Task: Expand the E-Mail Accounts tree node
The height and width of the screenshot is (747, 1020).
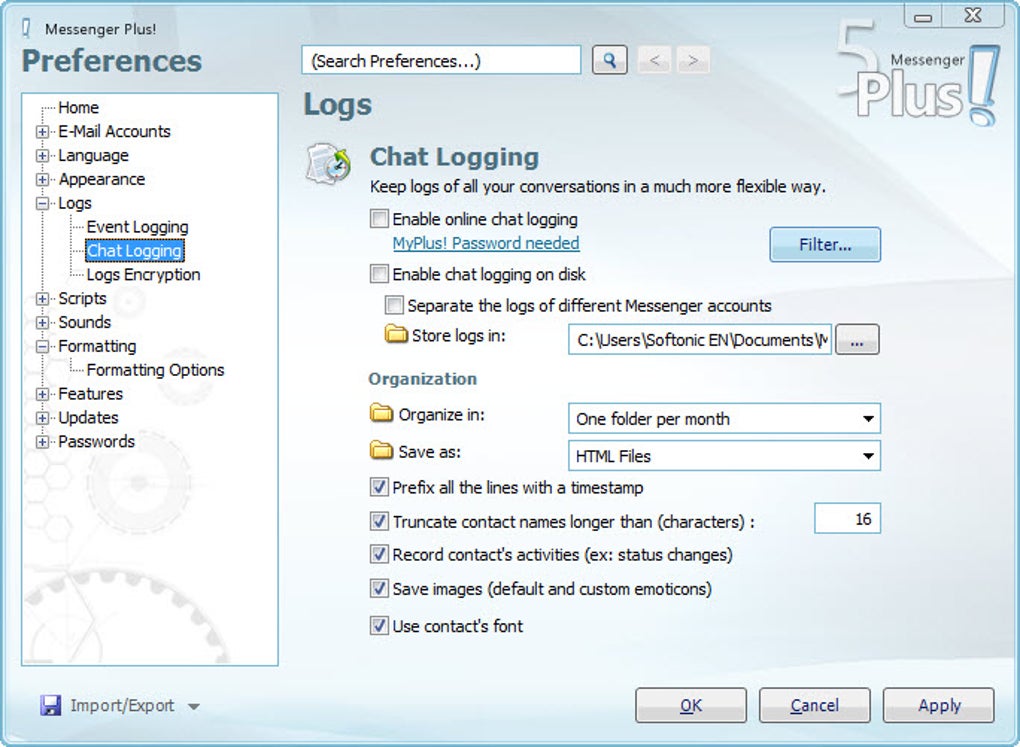Action: 42,132
